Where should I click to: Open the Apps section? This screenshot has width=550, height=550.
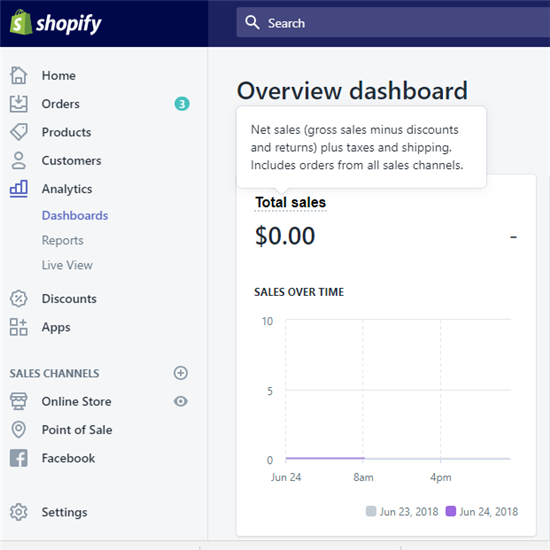[56, 327]
